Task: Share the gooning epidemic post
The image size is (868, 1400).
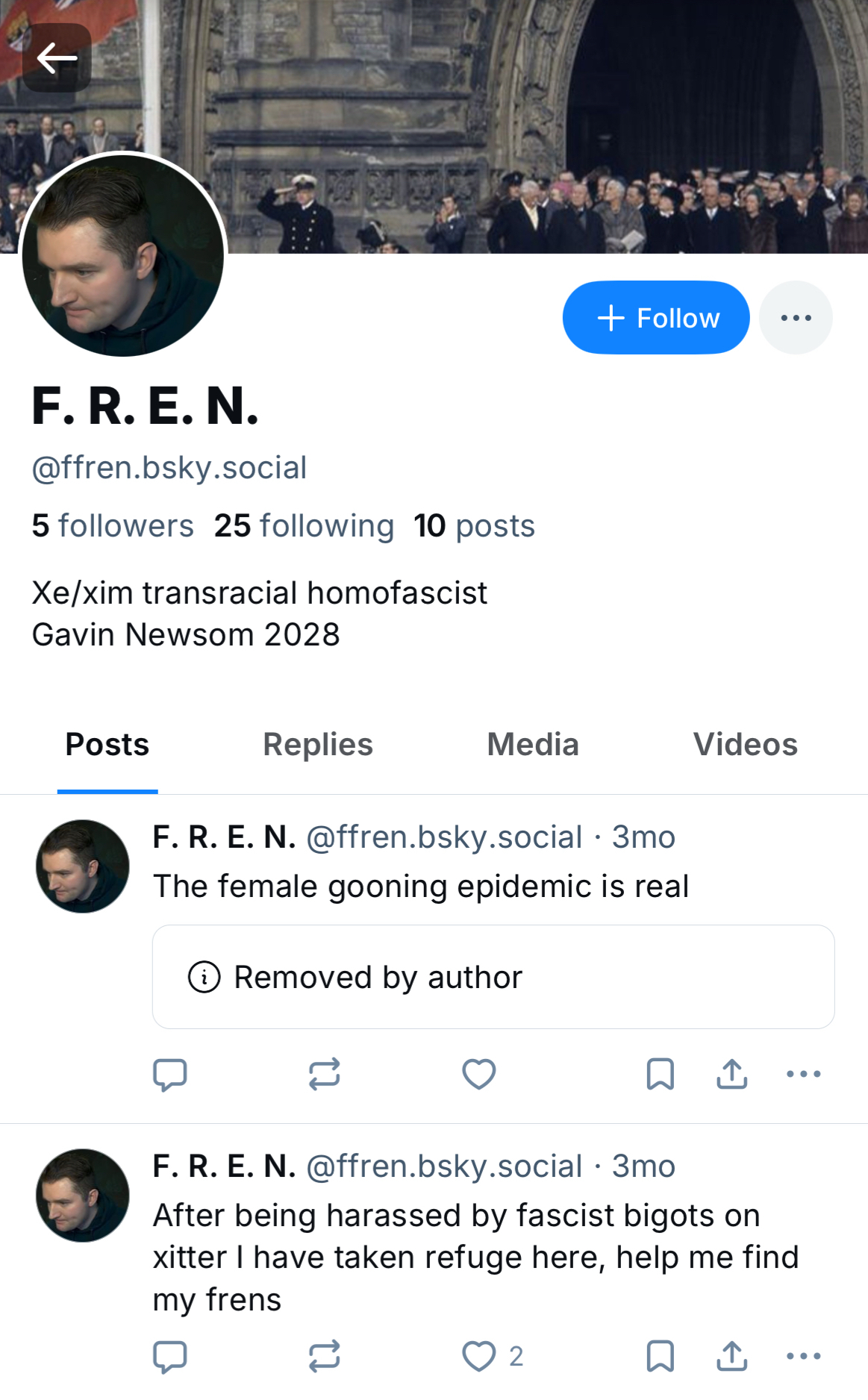Action: (732, 1075)
